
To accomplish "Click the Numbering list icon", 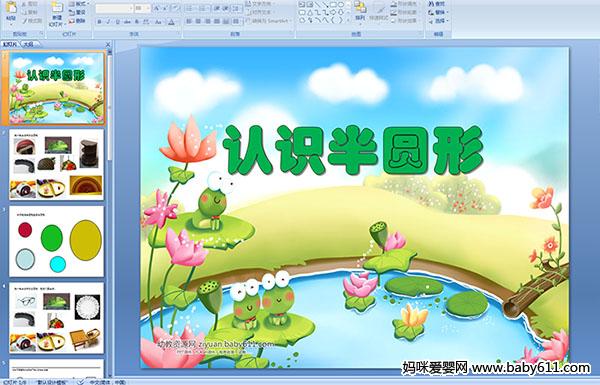I will 203,8.
